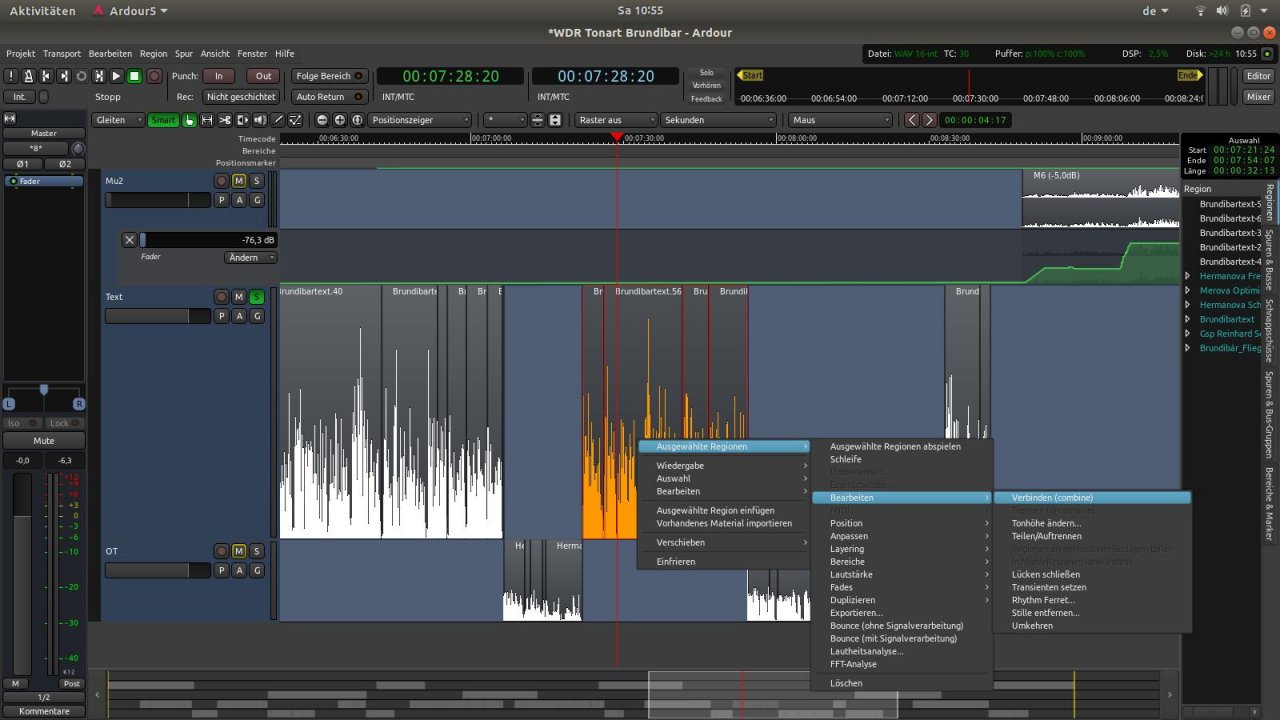Toggle loop playback button
This screenshot has width=1280, height=720.
coord(81,76)
